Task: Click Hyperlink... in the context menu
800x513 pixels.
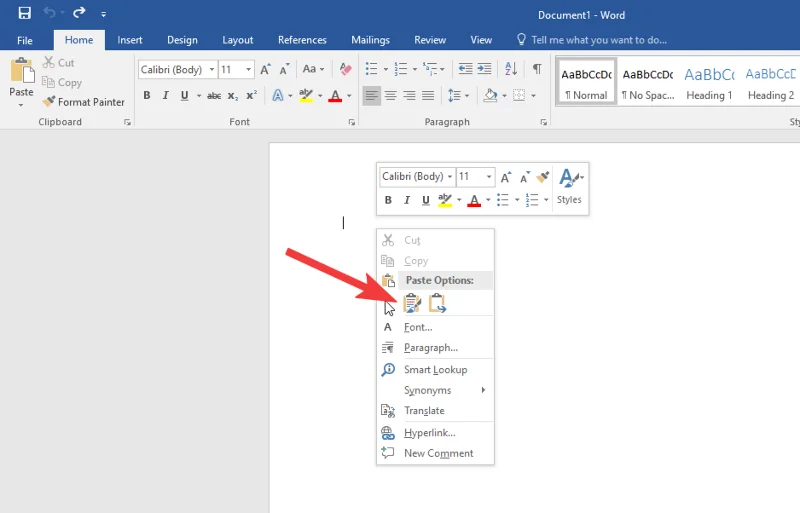Action: [x=429, y=433]
